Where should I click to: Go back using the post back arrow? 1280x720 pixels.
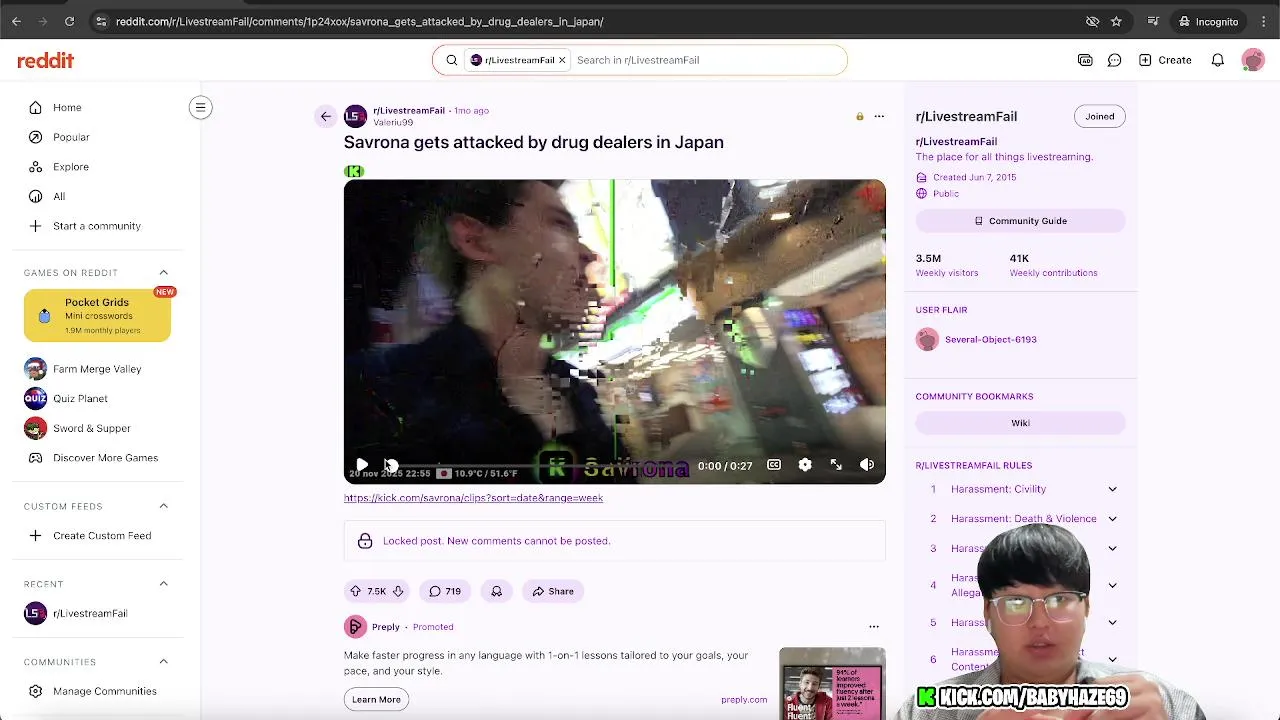pyautogui.click(x=325, y=116)
